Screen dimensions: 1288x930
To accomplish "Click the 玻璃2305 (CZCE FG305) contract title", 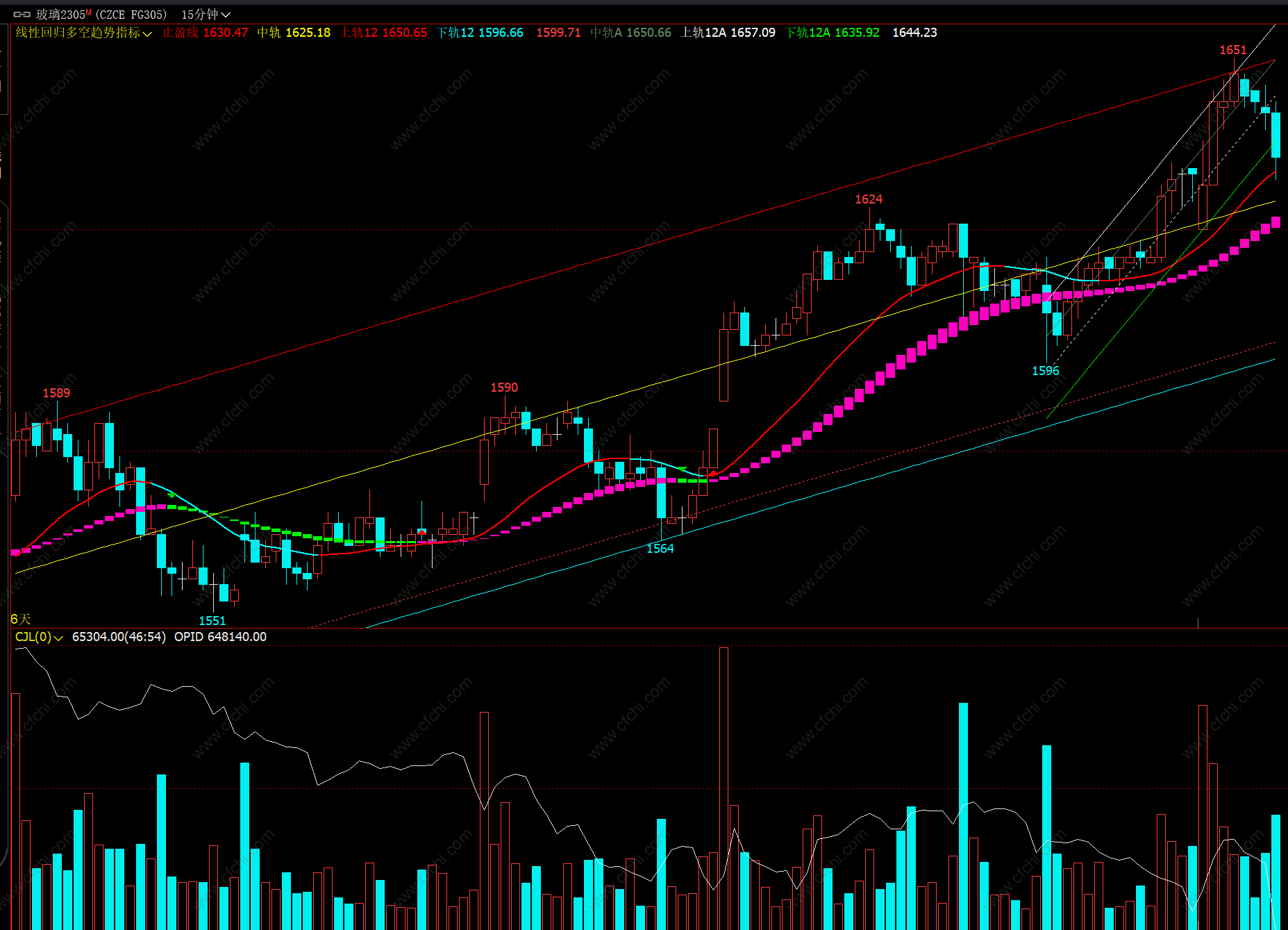I will coord(101,15).
